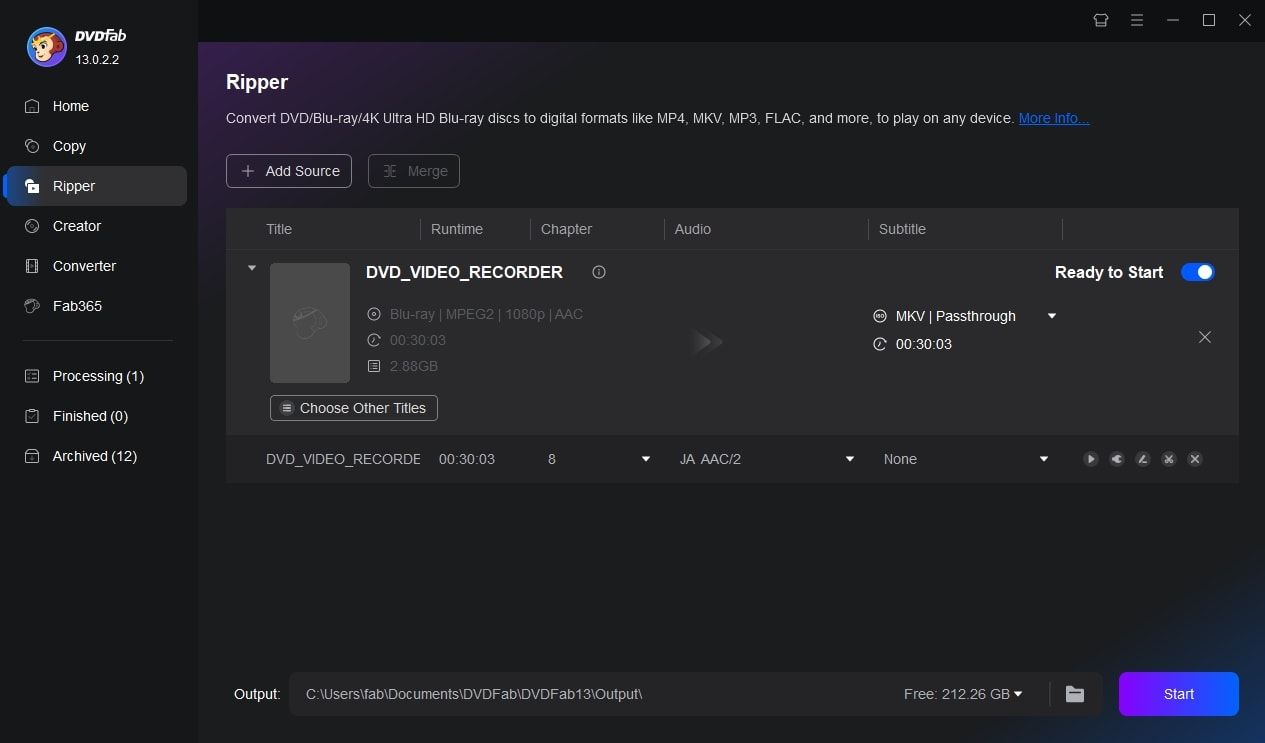
Task: Click the Finished clipboard icon
Action: coord(32,416)
